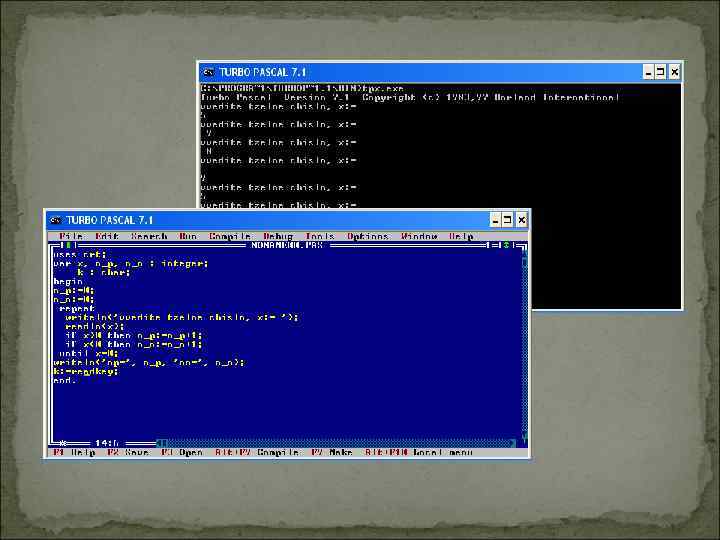Click F2 Save in status bar
This screenshot has height=540, width=720.
point(128,452)
